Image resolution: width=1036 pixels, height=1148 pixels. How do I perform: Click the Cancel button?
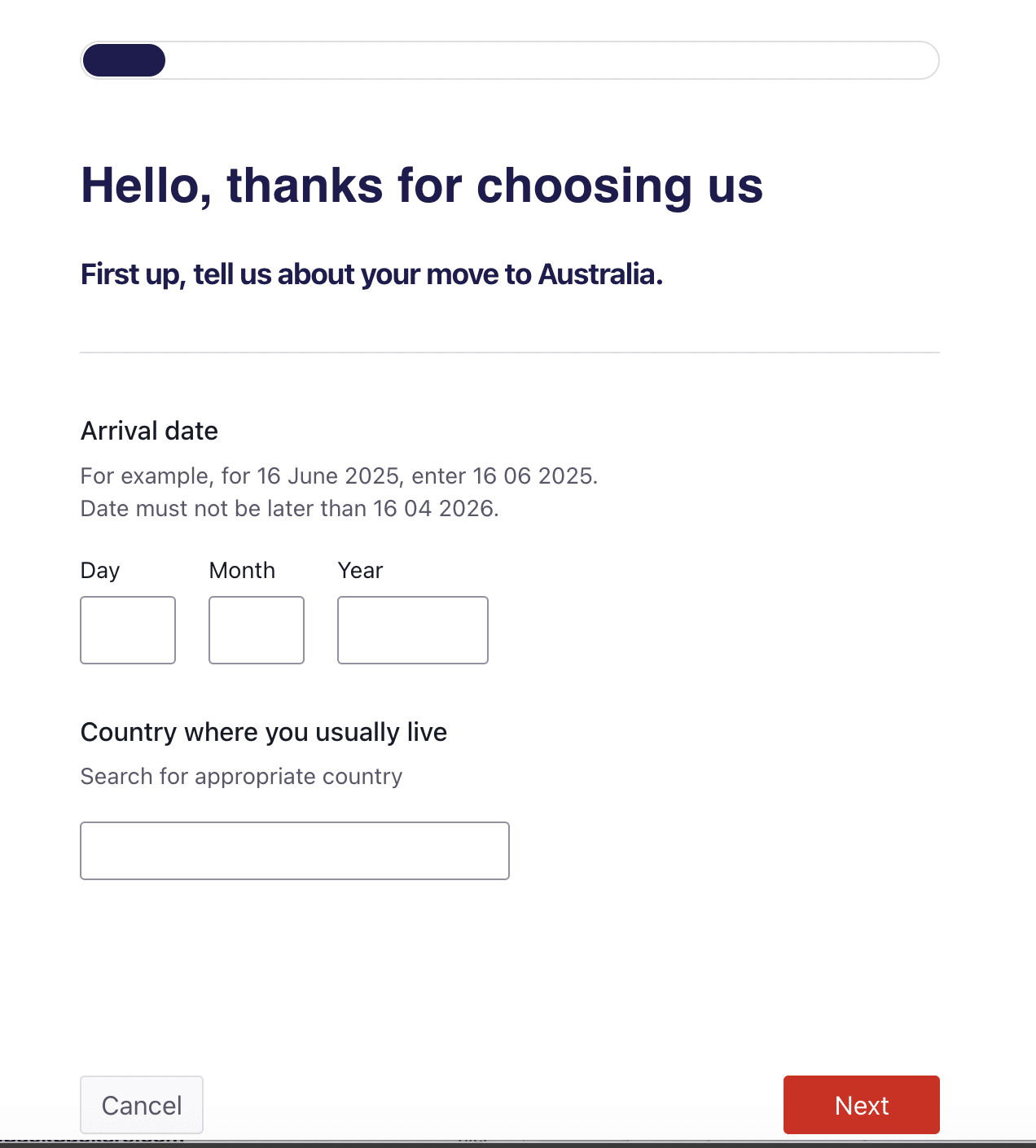point(142,1105)
